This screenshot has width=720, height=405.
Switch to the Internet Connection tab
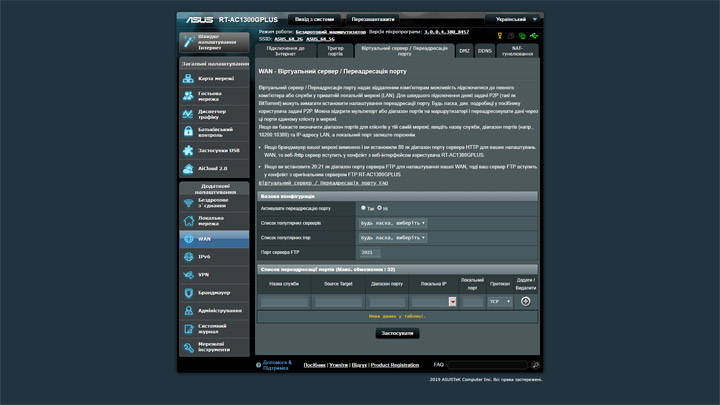(x=285, y=51)
